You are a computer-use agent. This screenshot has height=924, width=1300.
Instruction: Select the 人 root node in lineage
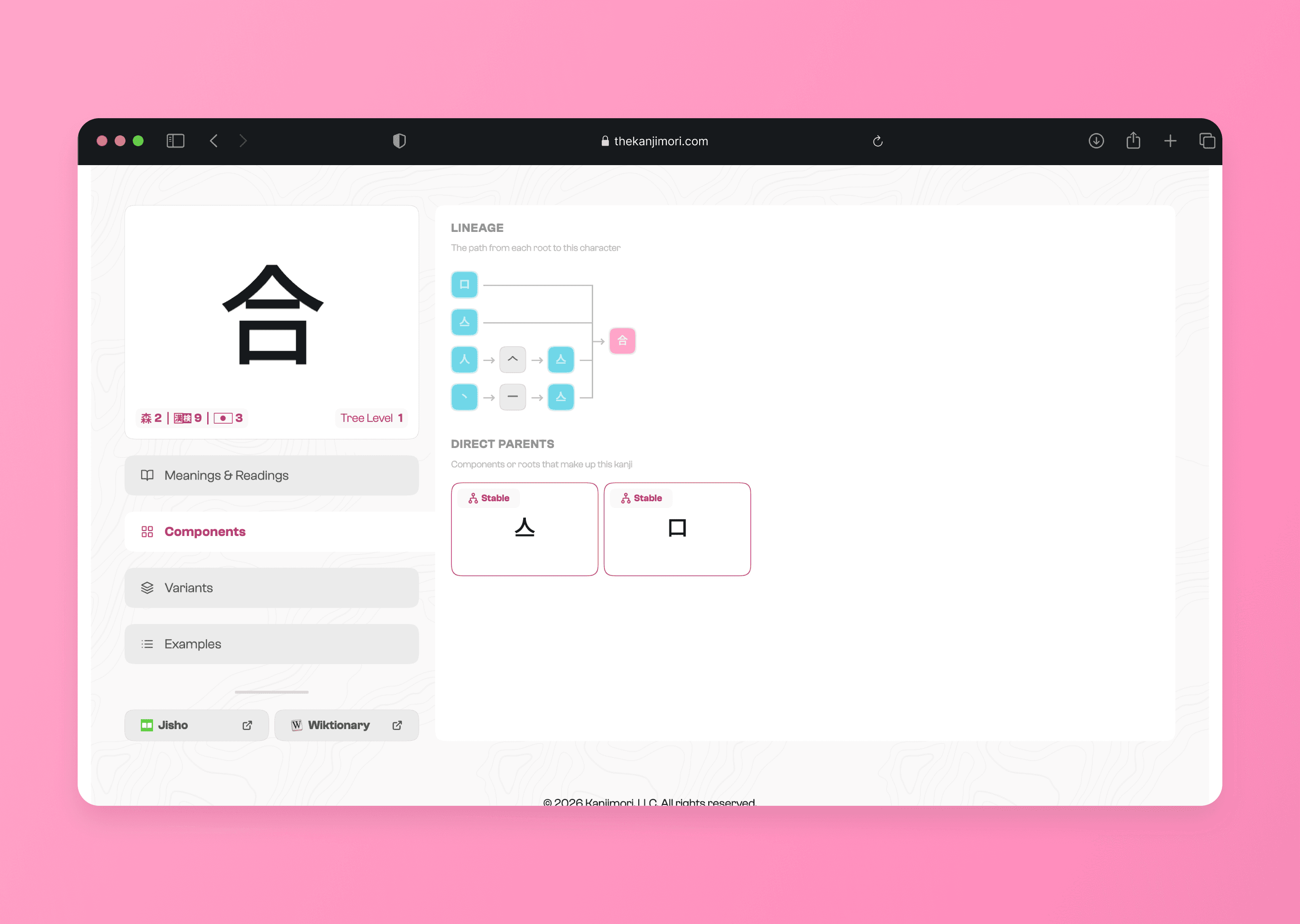(x=464, y=360)
